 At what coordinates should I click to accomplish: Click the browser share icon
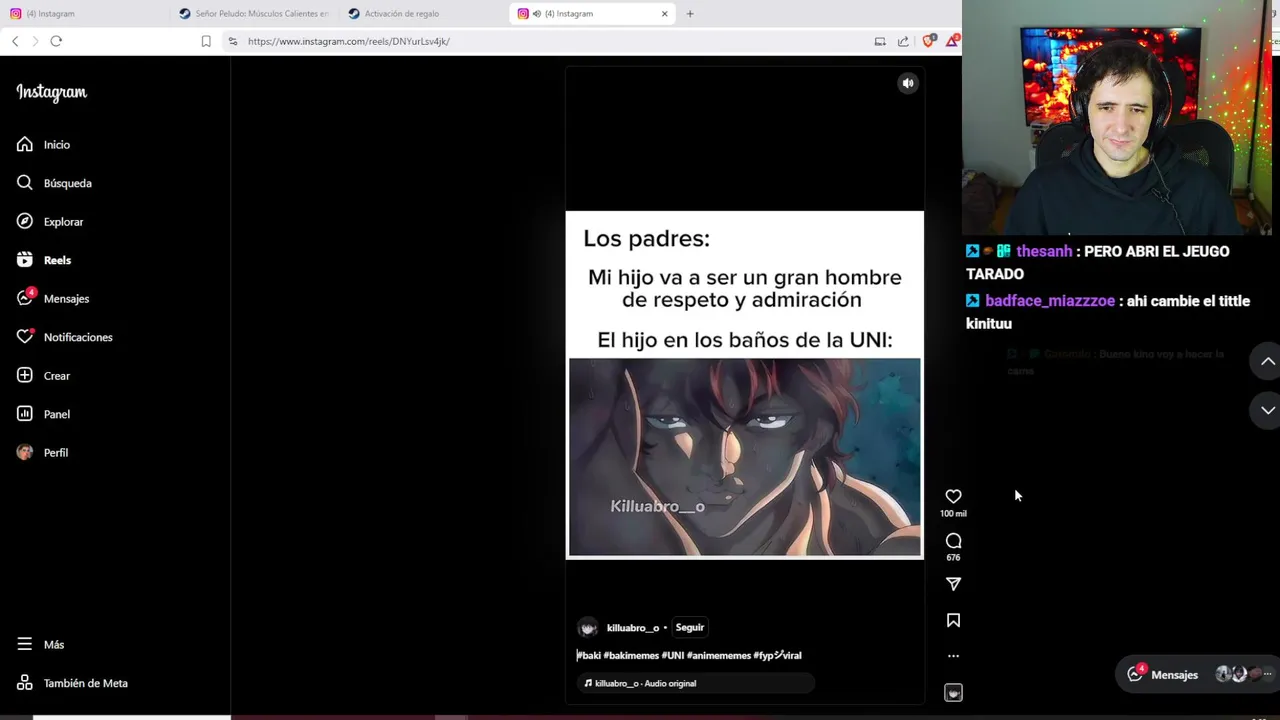click(x=903, y=41)
